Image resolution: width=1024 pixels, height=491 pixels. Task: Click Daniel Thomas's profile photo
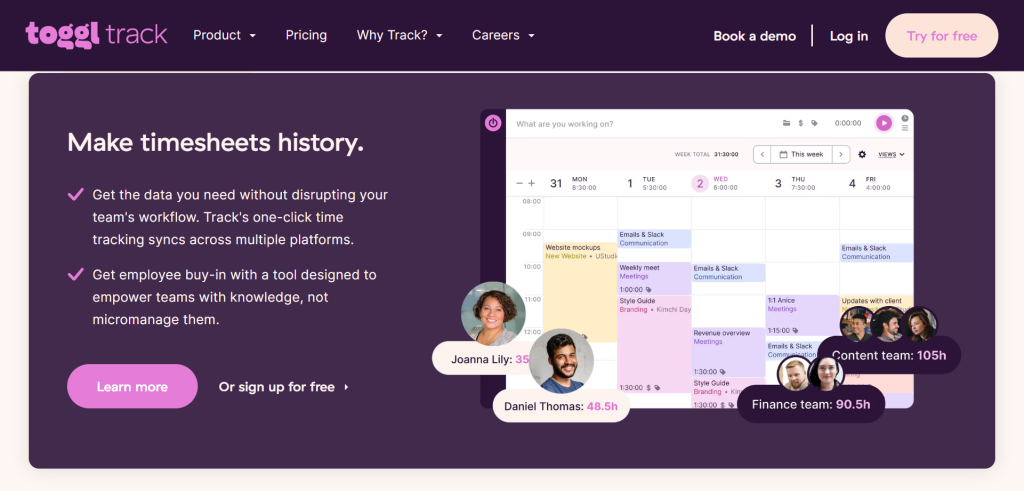click(x=561, y=360)
